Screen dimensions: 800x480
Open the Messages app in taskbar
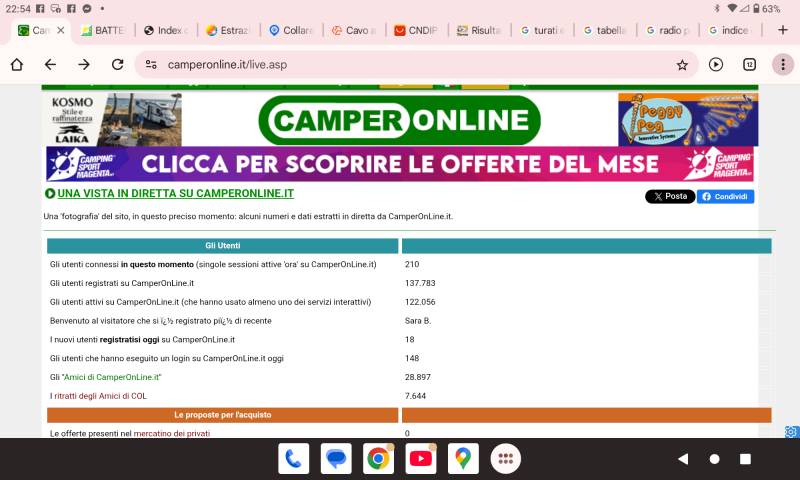336,459
